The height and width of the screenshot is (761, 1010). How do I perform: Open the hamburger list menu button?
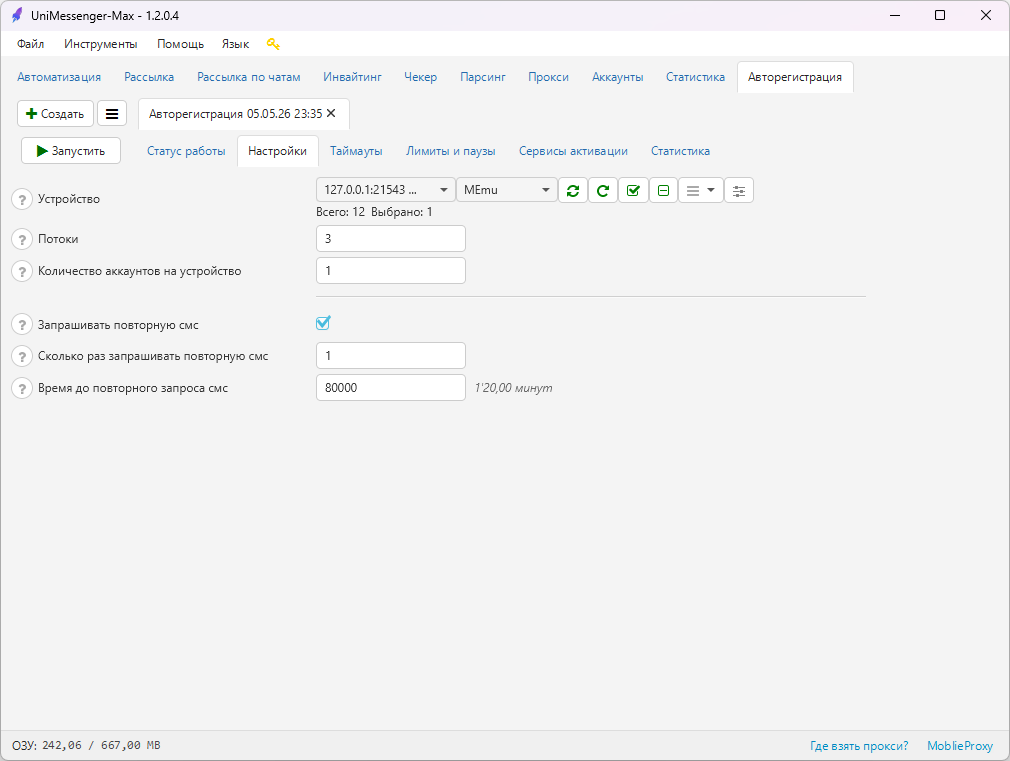[x=112, y=114]
